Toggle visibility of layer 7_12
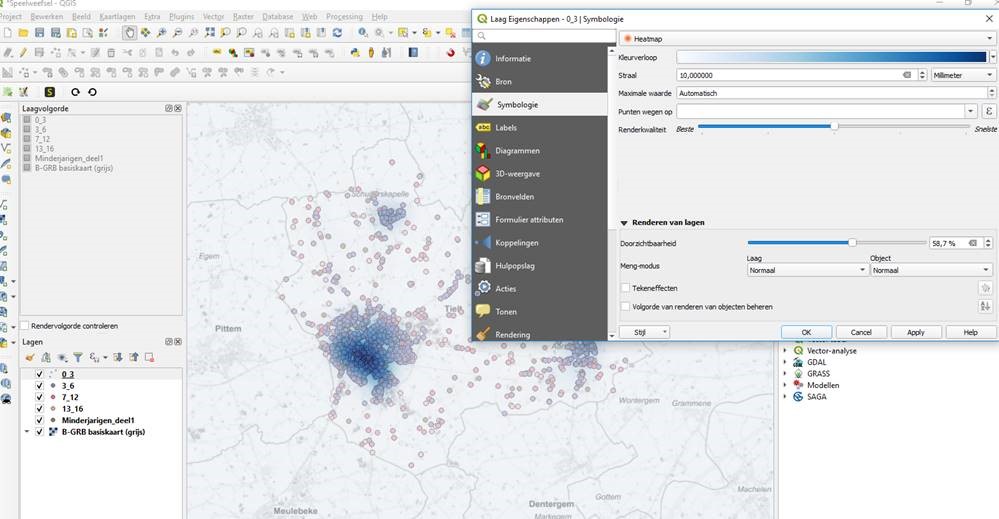The image size is (999, 519). [40, 397]
